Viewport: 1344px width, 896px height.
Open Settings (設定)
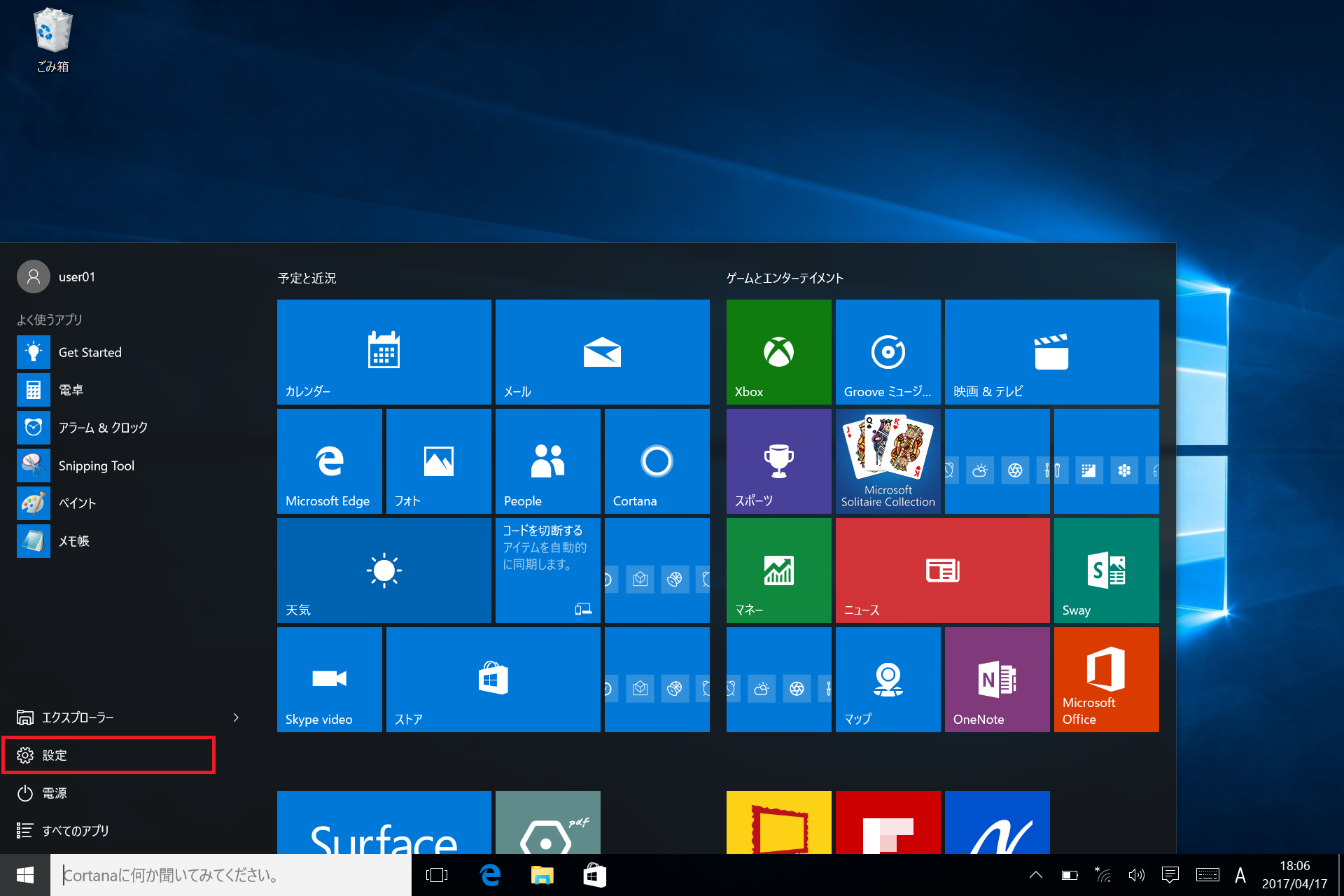click(x=108, y=755)
